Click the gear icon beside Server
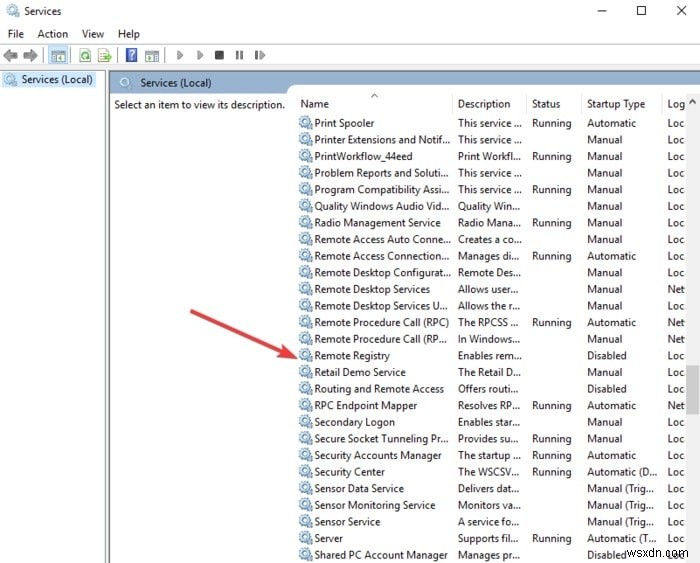 pos(305,538)
